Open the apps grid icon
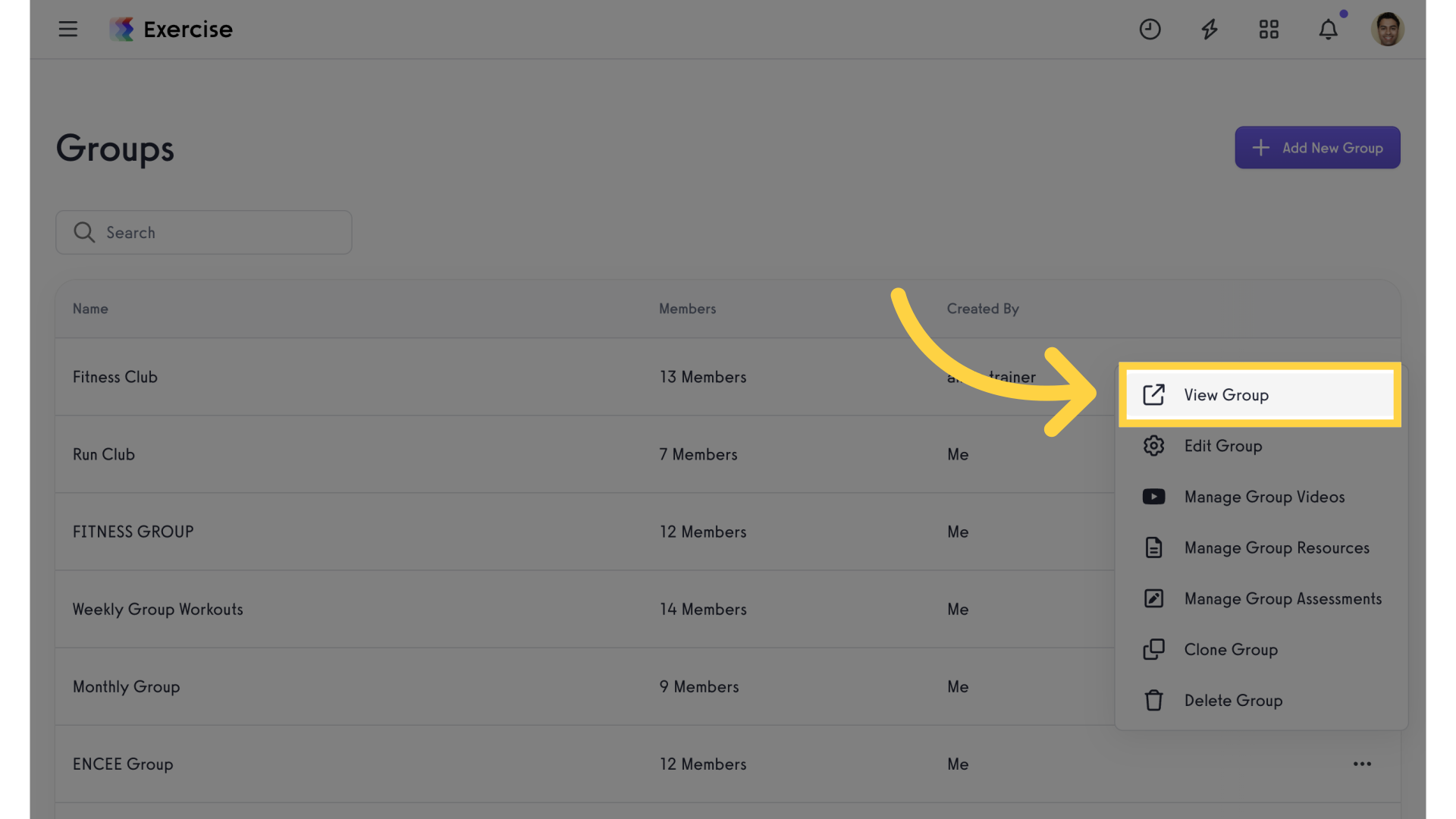This screenshot has width=1456, height=819. (x=1269, y=29)
